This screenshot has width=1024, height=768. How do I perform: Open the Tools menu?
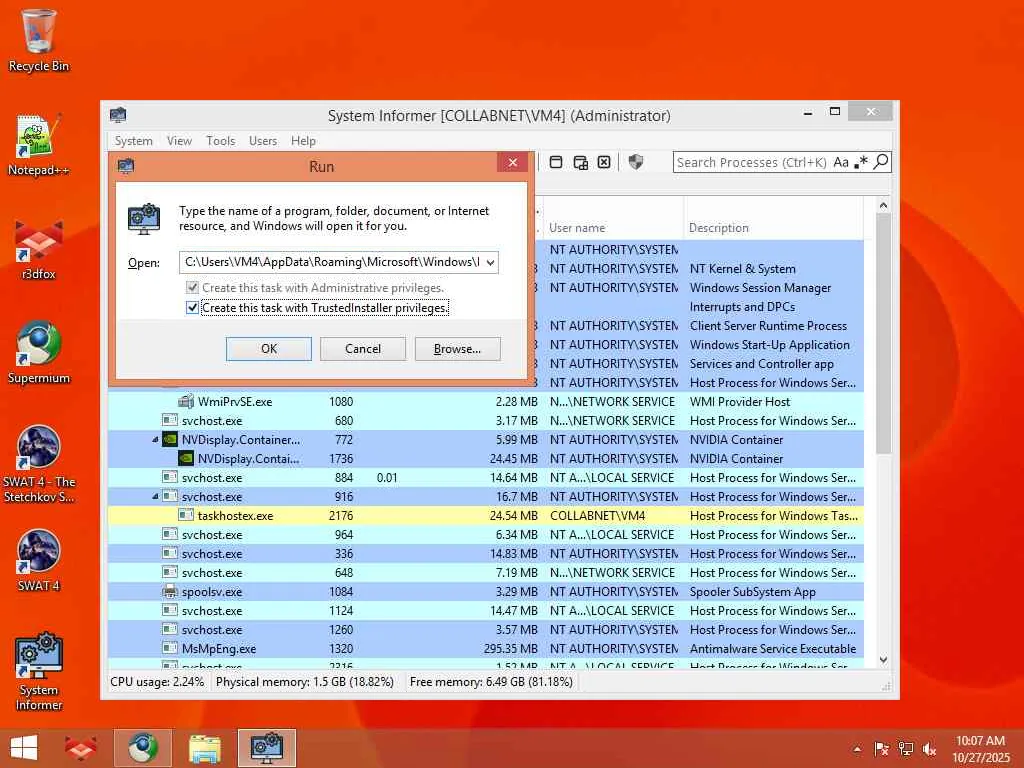[220, 140]
